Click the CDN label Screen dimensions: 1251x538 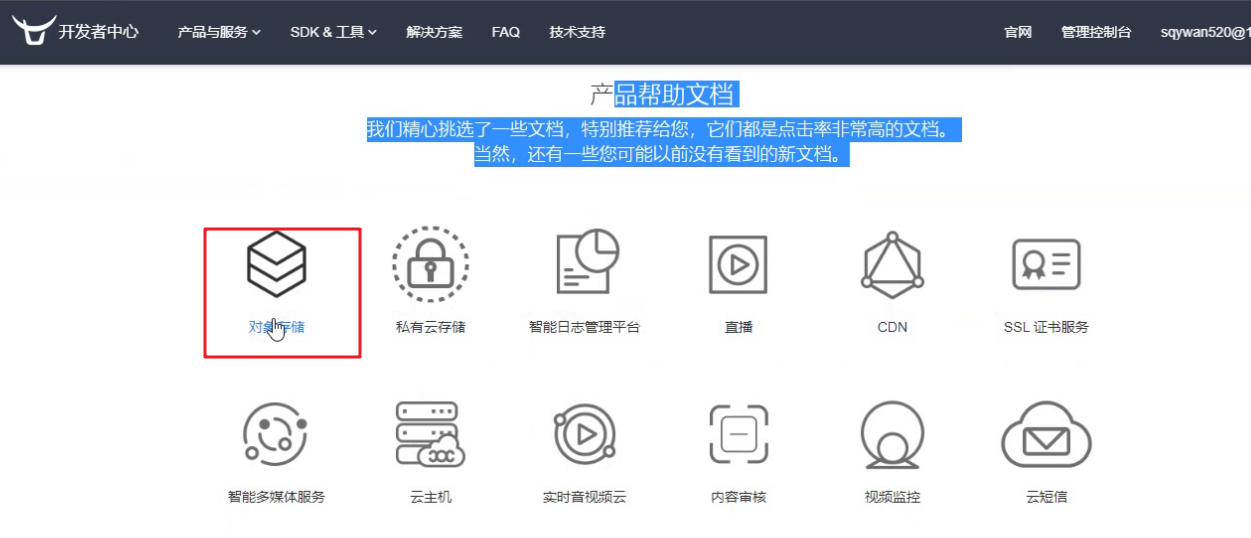click(x=892, y=327)
